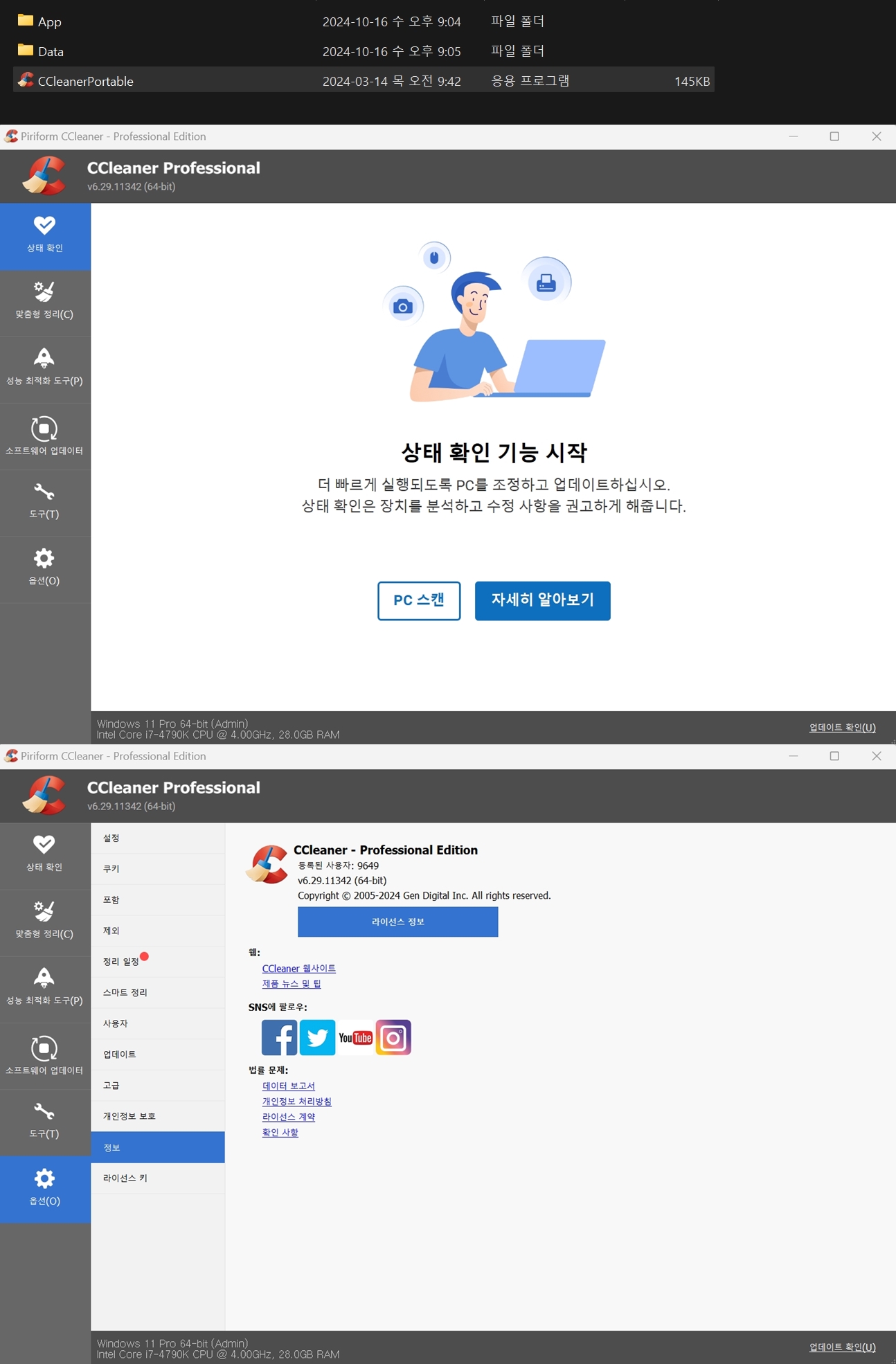Click the 2024-03-14 목 오전 9:42 date cell
This screenshot has height=1364, width=896.
[391, 81]
